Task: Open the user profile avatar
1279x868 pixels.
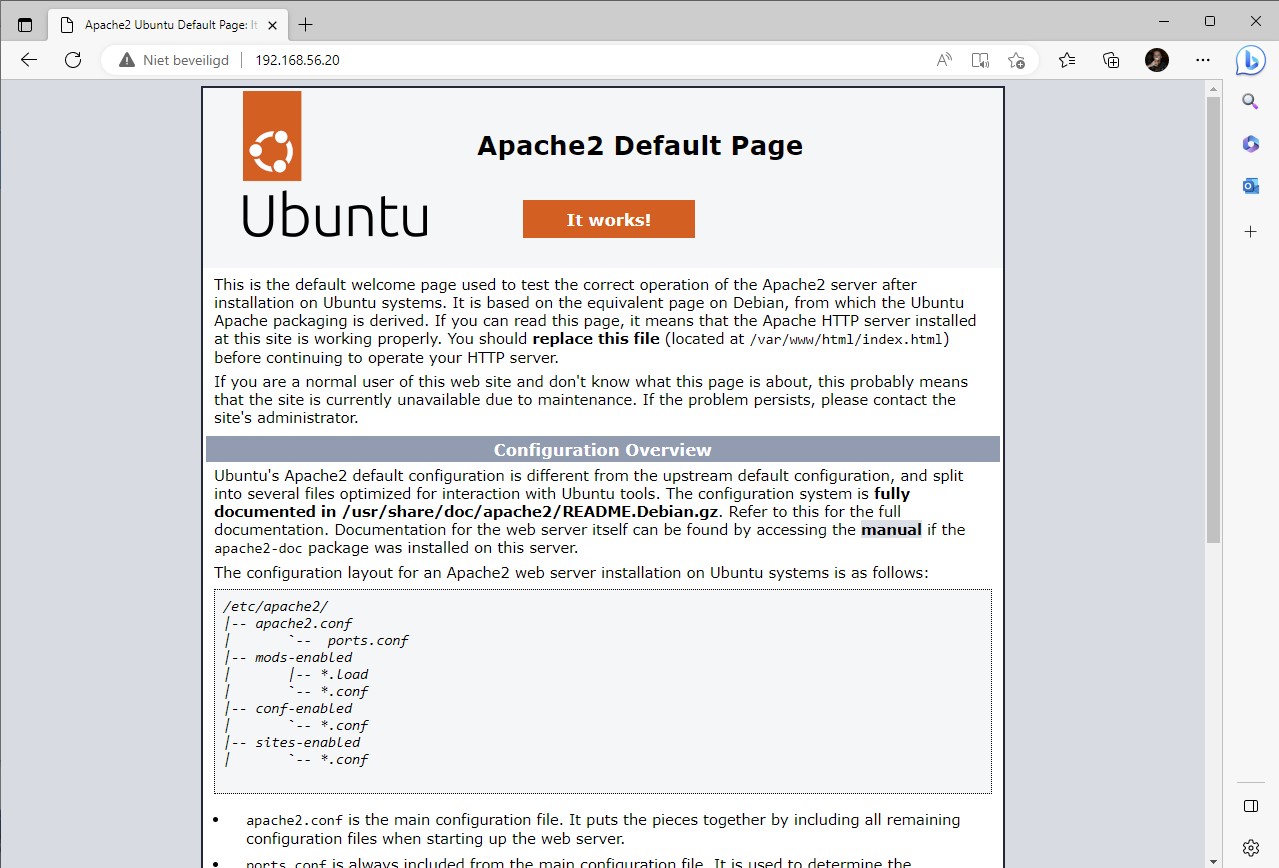Action: (x=1157, y=60)
